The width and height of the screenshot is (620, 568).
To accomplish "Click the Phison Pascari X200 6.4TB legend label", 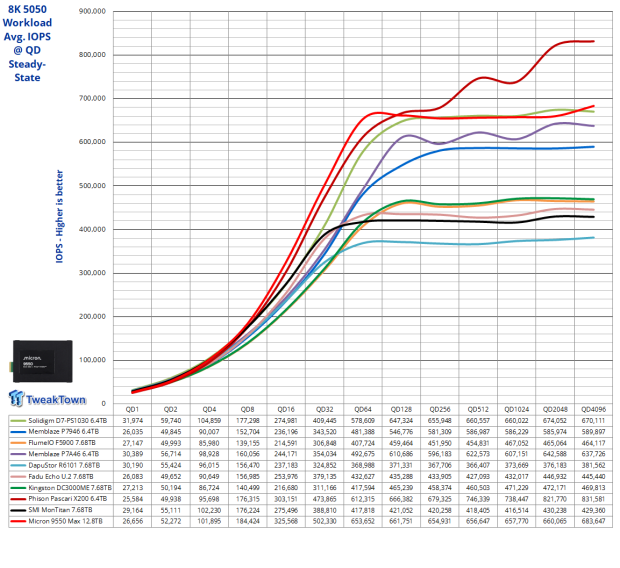I will (x=67, y=498).
